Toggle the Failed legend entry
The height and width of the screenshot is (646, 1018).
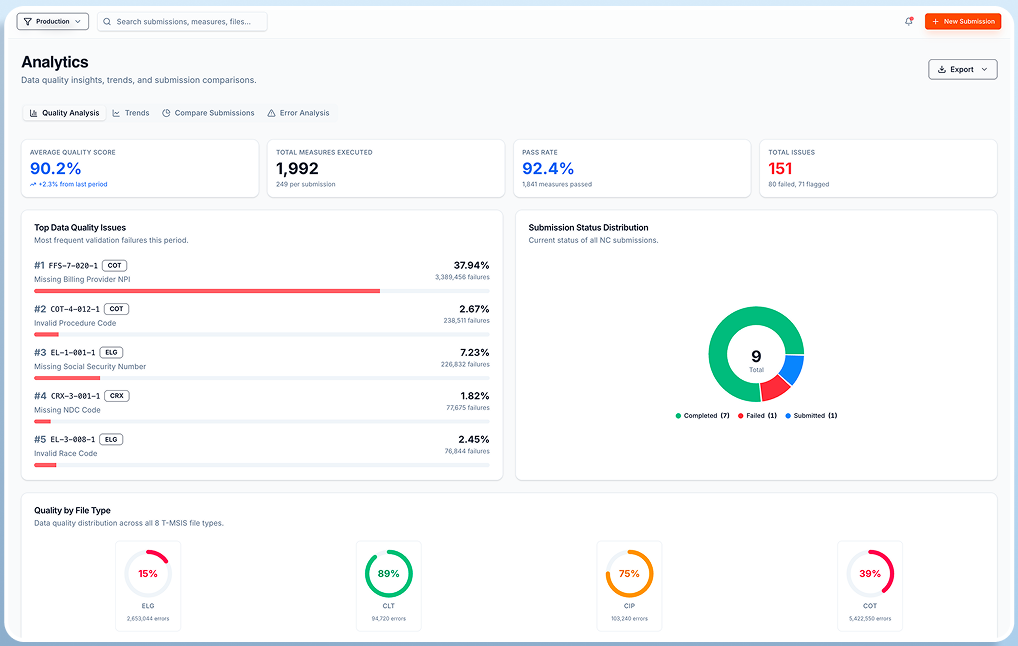[757, 416]
